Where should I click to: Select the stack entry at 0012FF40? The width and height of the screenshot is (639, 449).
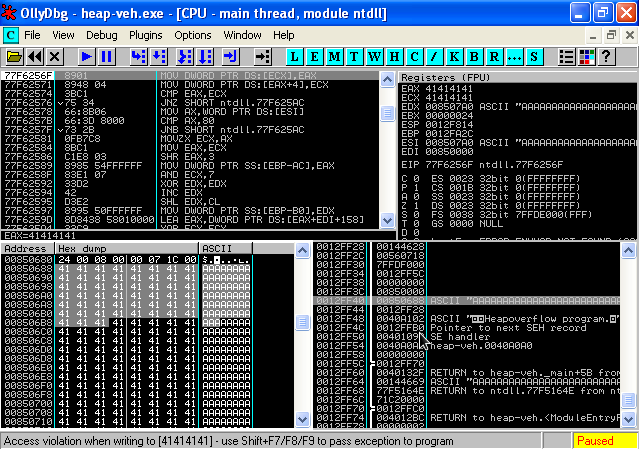point(340,300)
